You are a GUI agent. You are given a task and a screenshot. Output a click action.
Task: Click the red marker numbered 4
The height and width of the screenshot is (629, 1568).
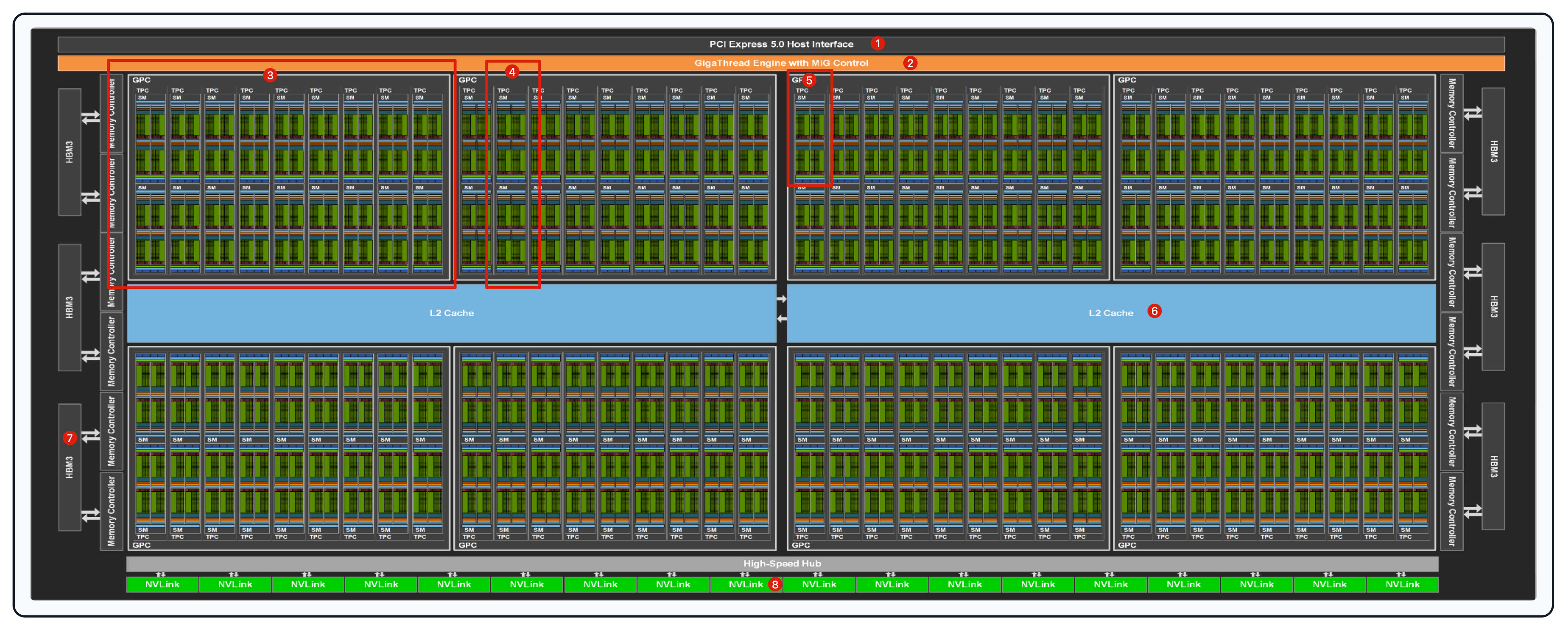(512, 72)
